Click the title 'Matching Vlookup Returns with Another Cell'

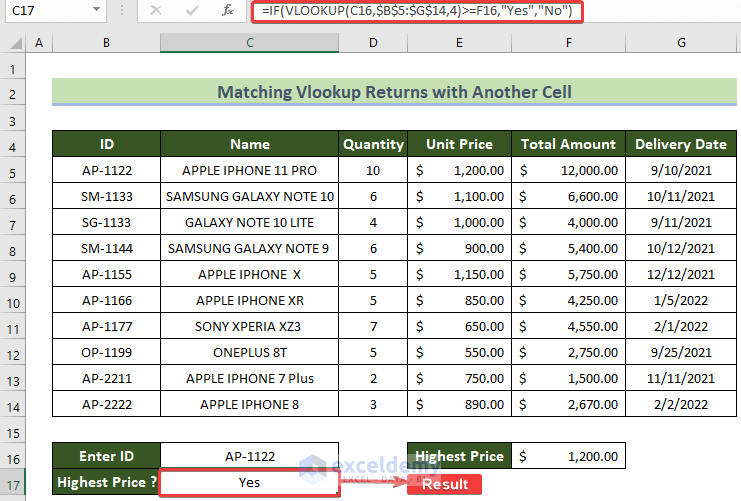pos(394,92)
